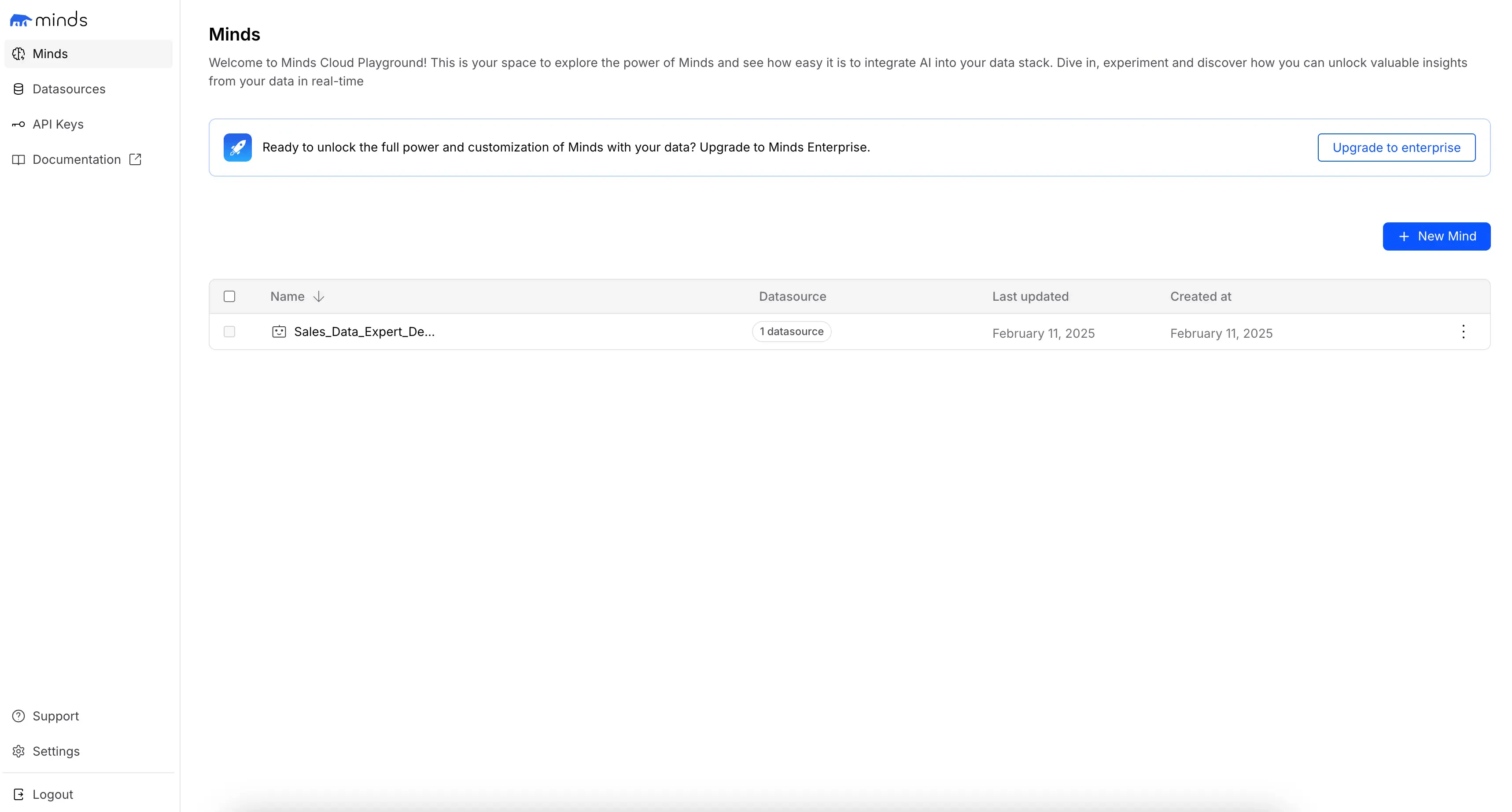Click the New Mind button
1512x812 pixels.
[x=1436, y=236]
